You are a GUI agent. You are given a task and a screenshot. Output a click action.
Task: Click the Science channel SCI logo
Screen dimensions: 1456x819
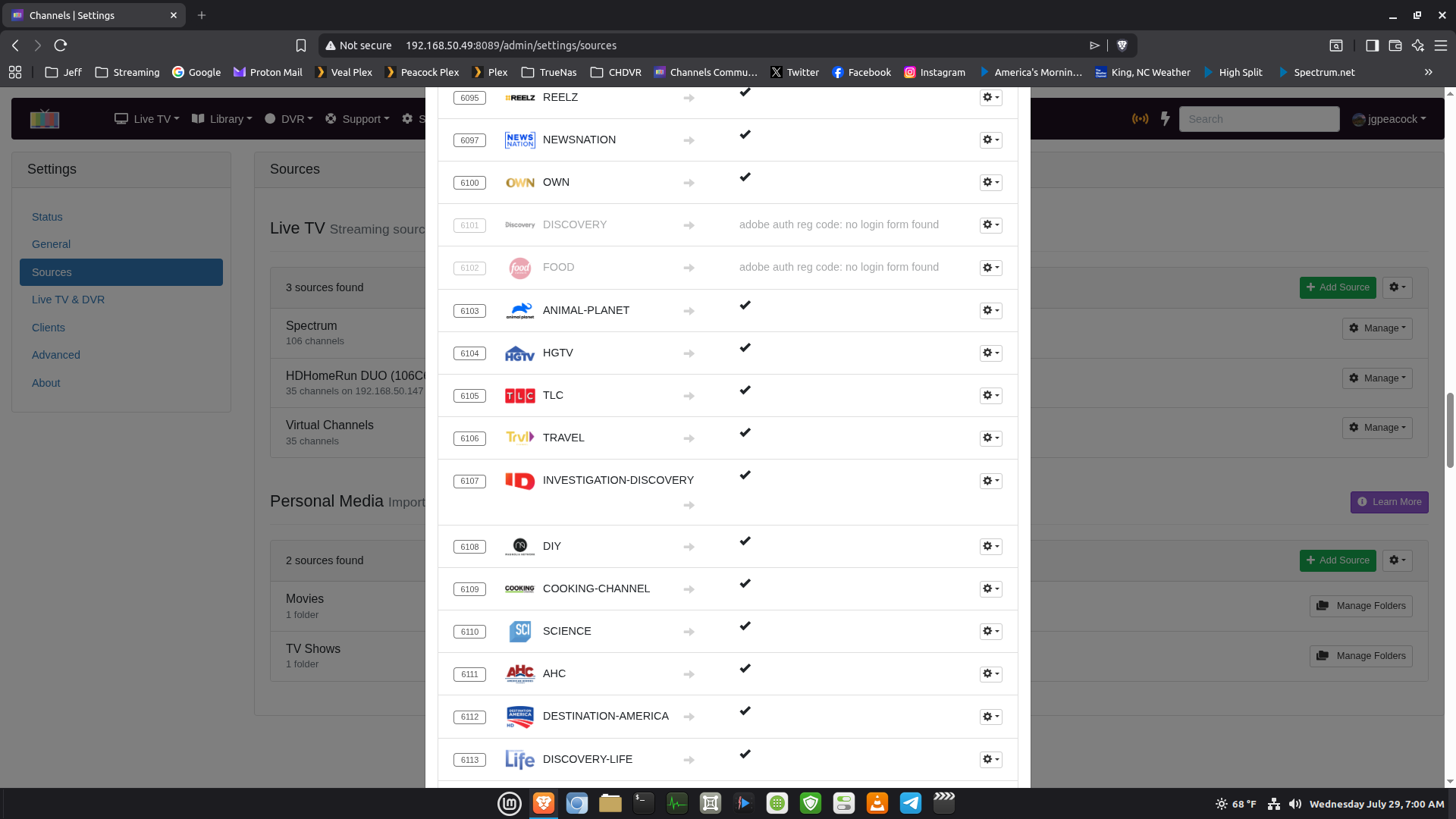point(520,631)
